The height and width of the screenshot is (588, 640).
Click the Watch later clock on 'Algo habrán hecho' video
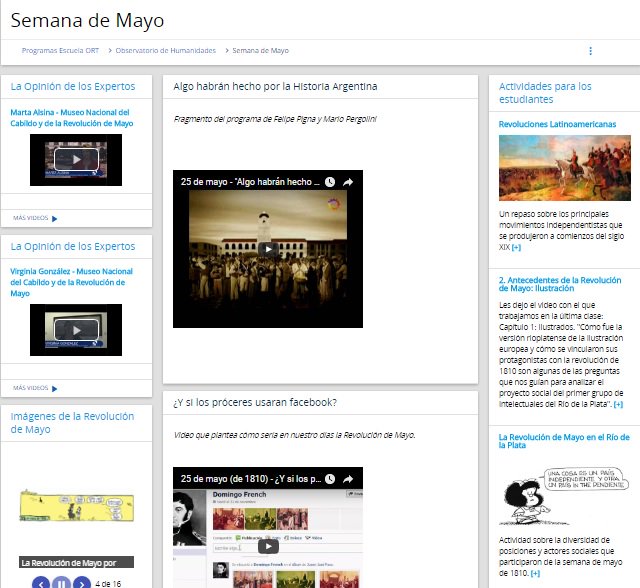[x=330, y=182]
